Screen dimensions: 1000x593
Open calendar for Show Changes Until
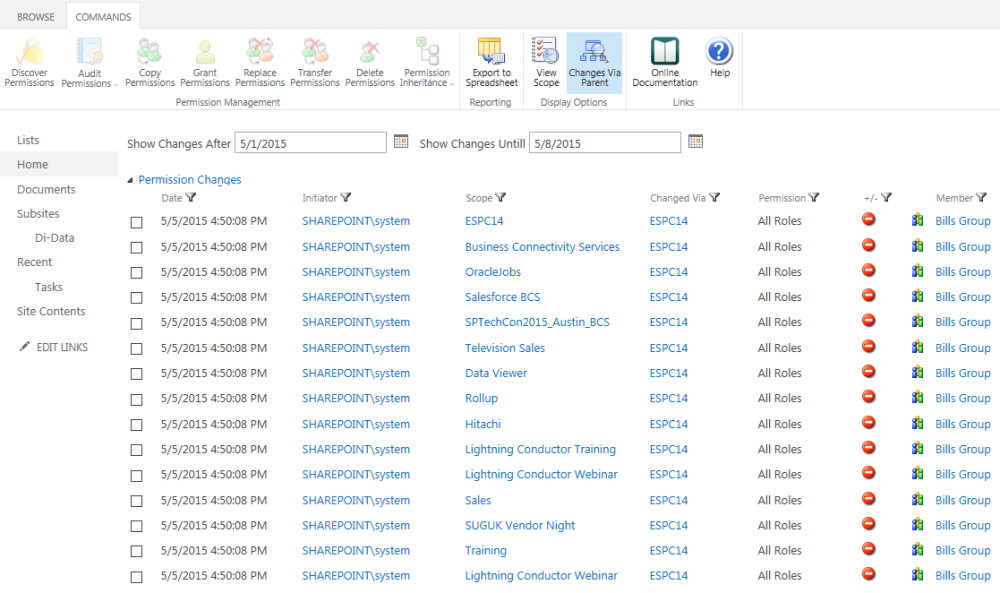pyautogui.click(x=695, y=142)
